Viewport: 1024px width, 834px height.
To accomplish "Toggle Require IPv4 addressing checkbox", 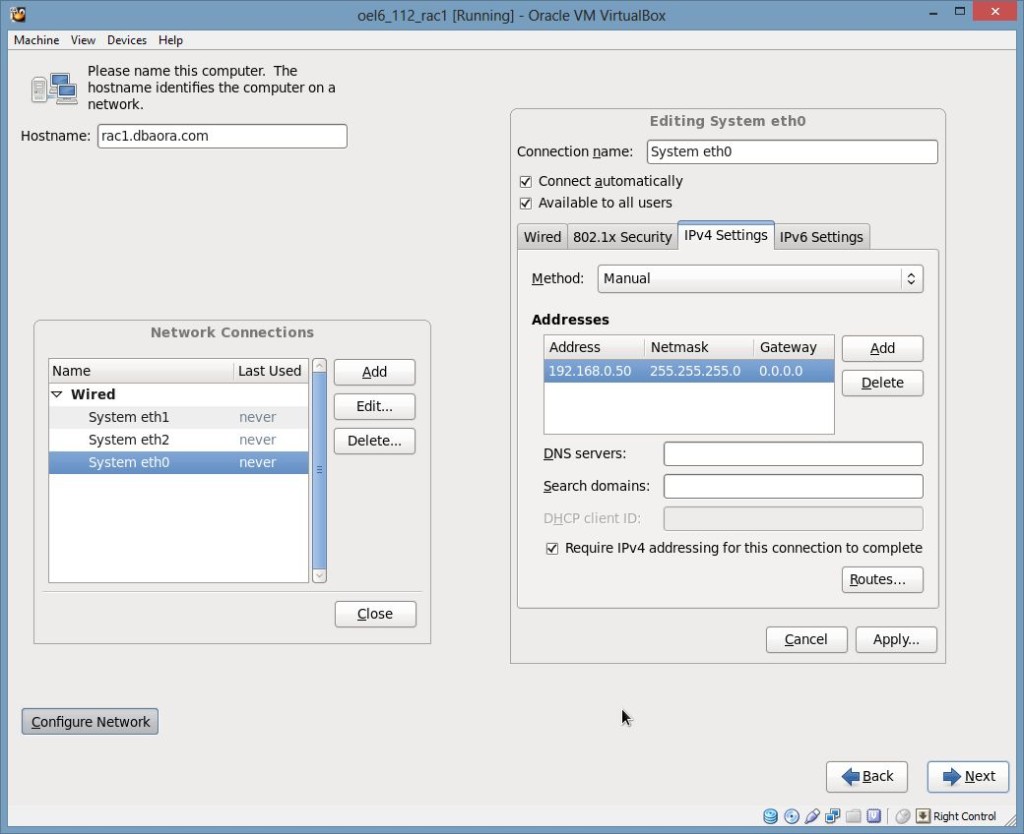I will coord(552,549).
